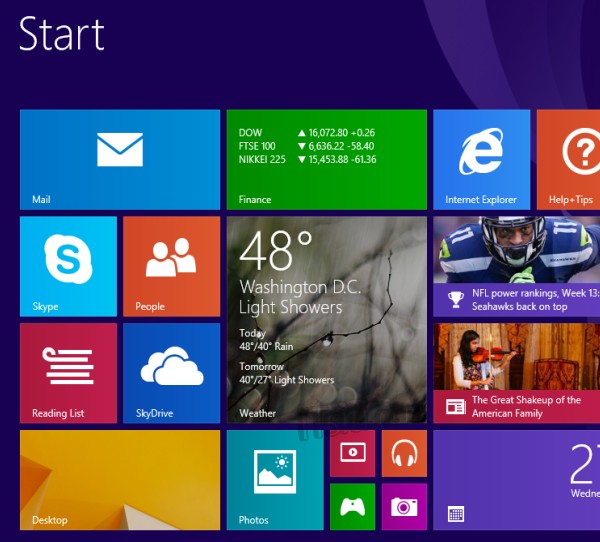Open the Photos tile
The image size is (600, 542).
point(275,480)
